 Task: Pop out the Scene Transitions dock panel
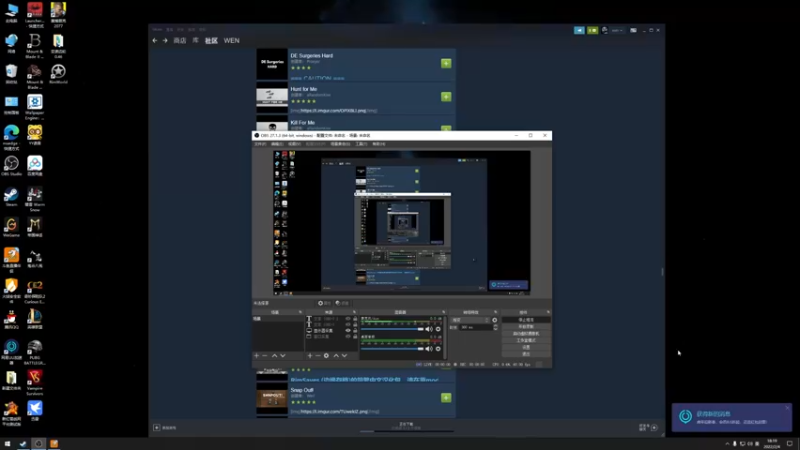click(x=495, y=312)
